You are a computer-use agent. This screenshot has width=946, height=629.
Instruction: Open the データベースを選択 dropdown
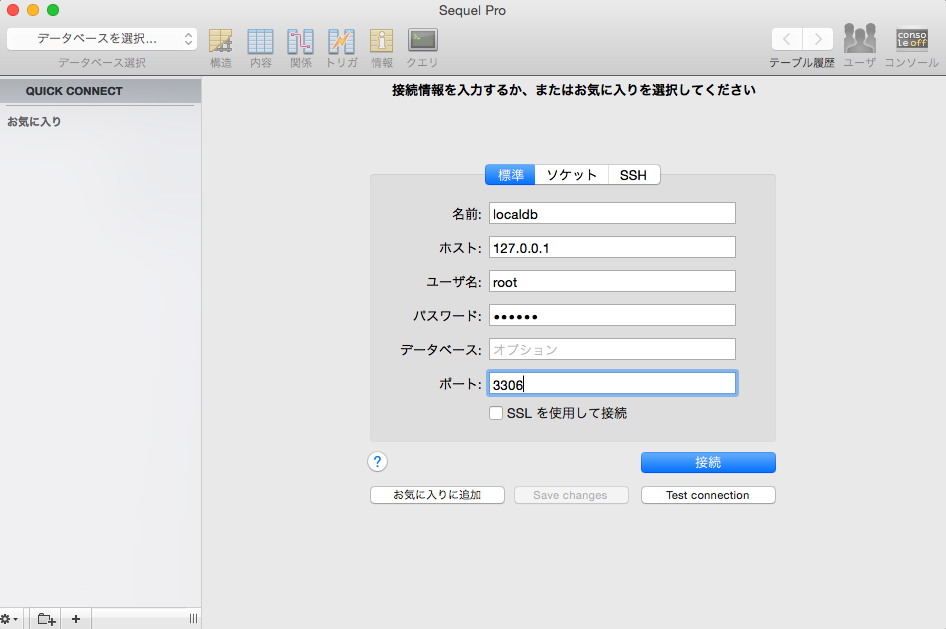point(102,39)
